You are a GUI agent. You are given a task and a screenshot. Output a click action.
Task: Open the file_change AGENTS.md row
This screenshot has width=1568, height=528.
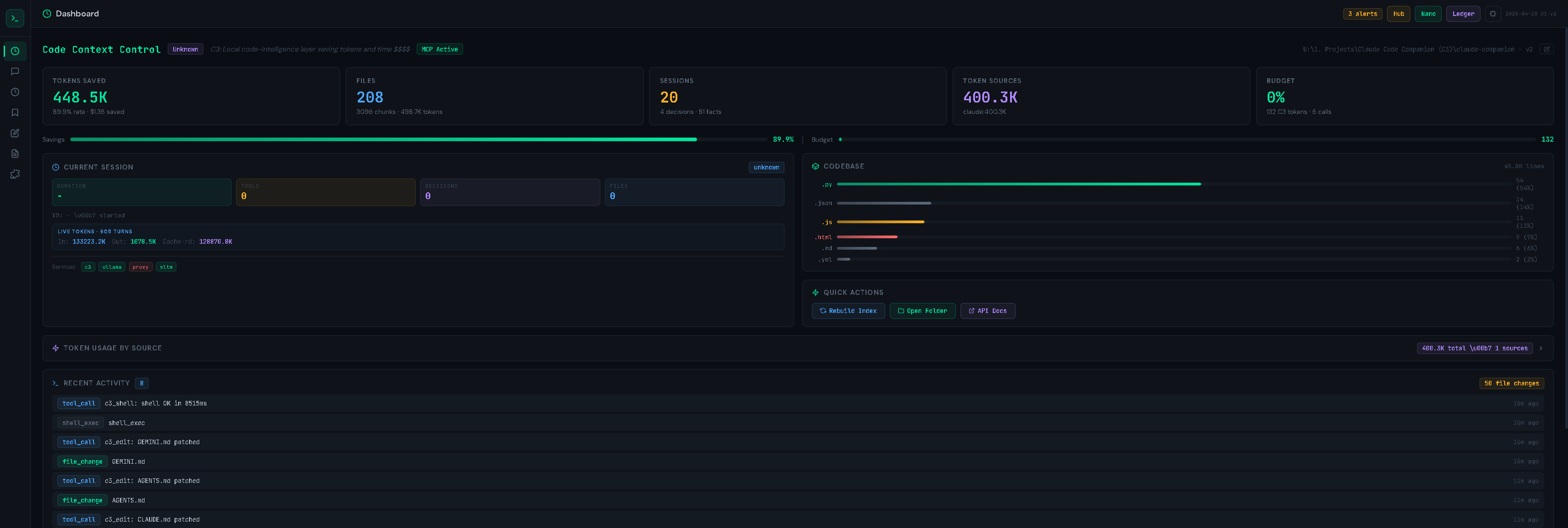pyautogui.click(x=798, y=501)
